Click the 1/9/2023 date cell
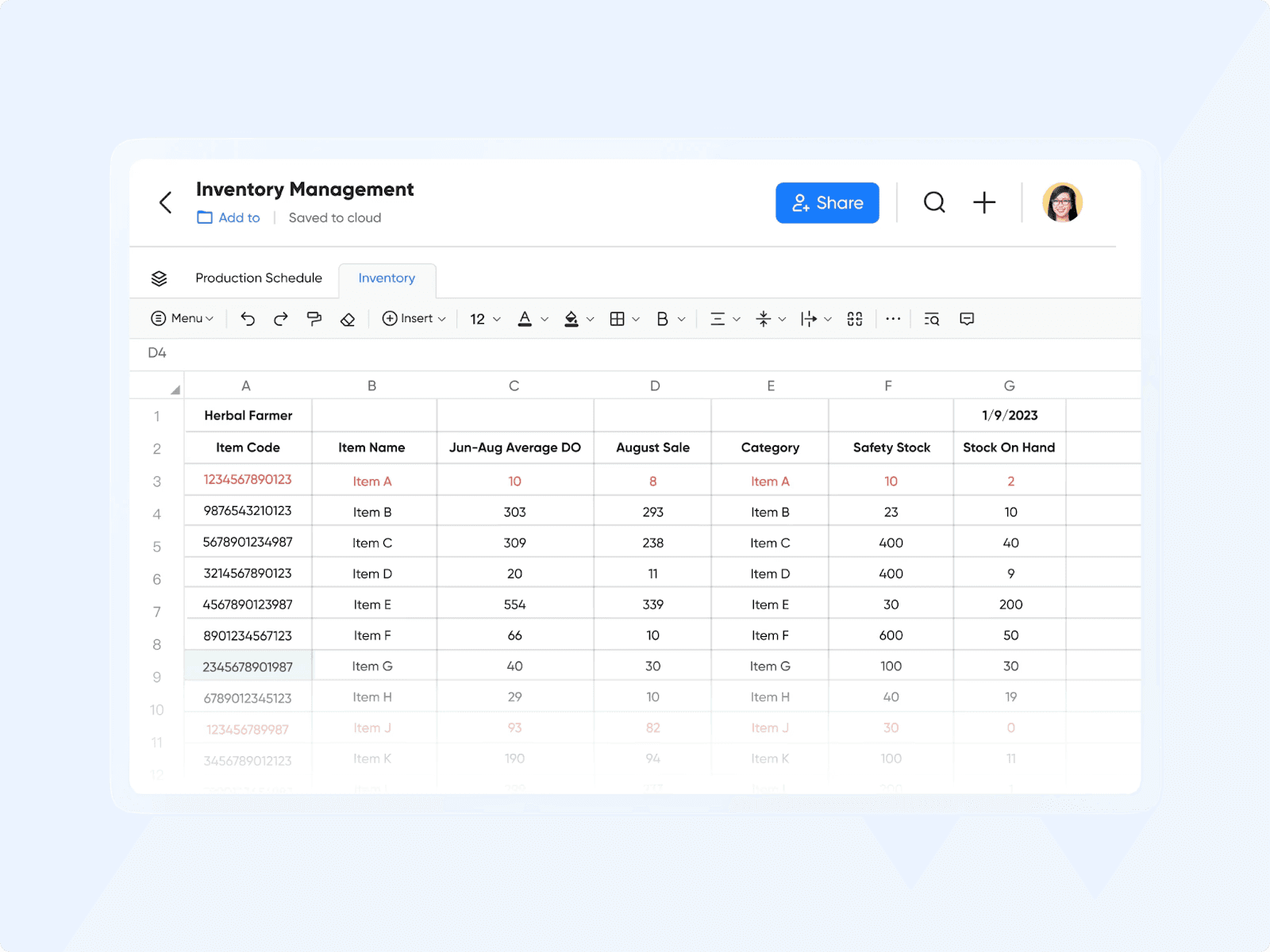 click(1010, 416)
